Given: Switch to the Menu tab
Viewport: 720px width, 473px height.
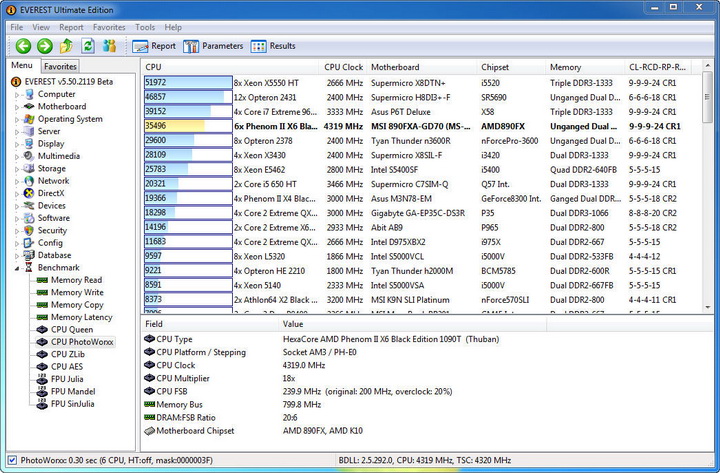Looking at the screenshot, I should point(22,66).
